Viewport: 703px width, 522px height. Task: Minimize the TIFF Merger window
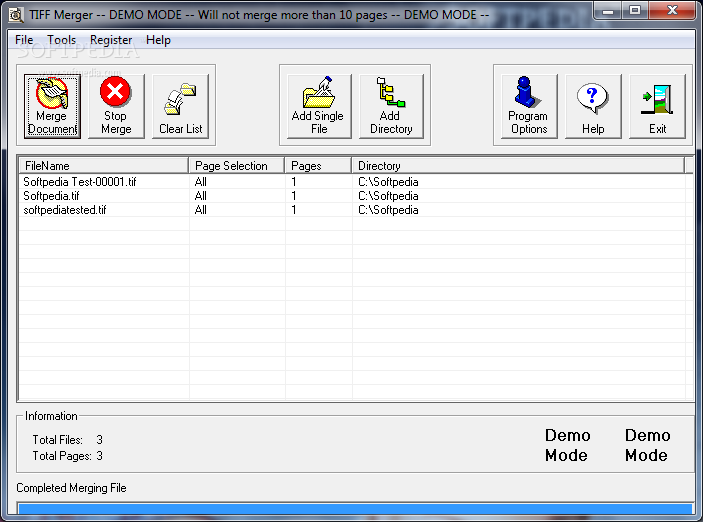(x=608, y=11)
